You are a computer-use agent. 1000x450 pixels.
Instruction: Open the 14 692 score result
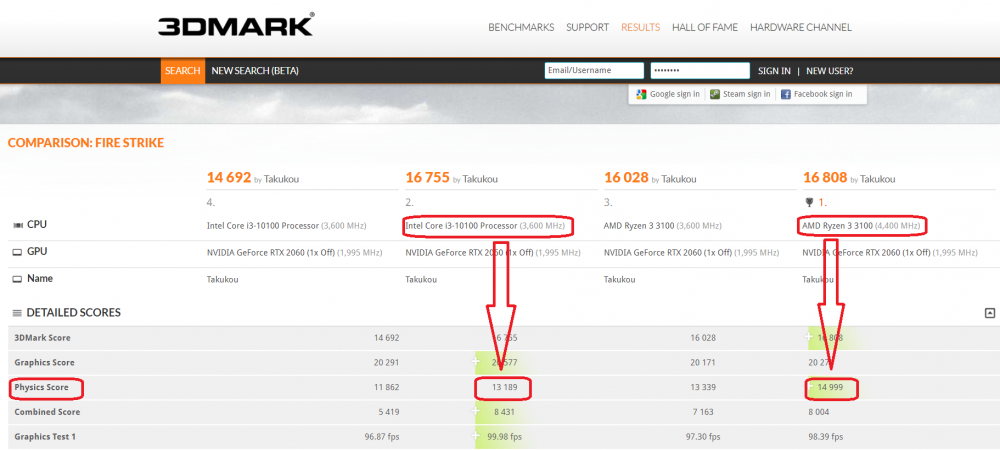(229, 178)
